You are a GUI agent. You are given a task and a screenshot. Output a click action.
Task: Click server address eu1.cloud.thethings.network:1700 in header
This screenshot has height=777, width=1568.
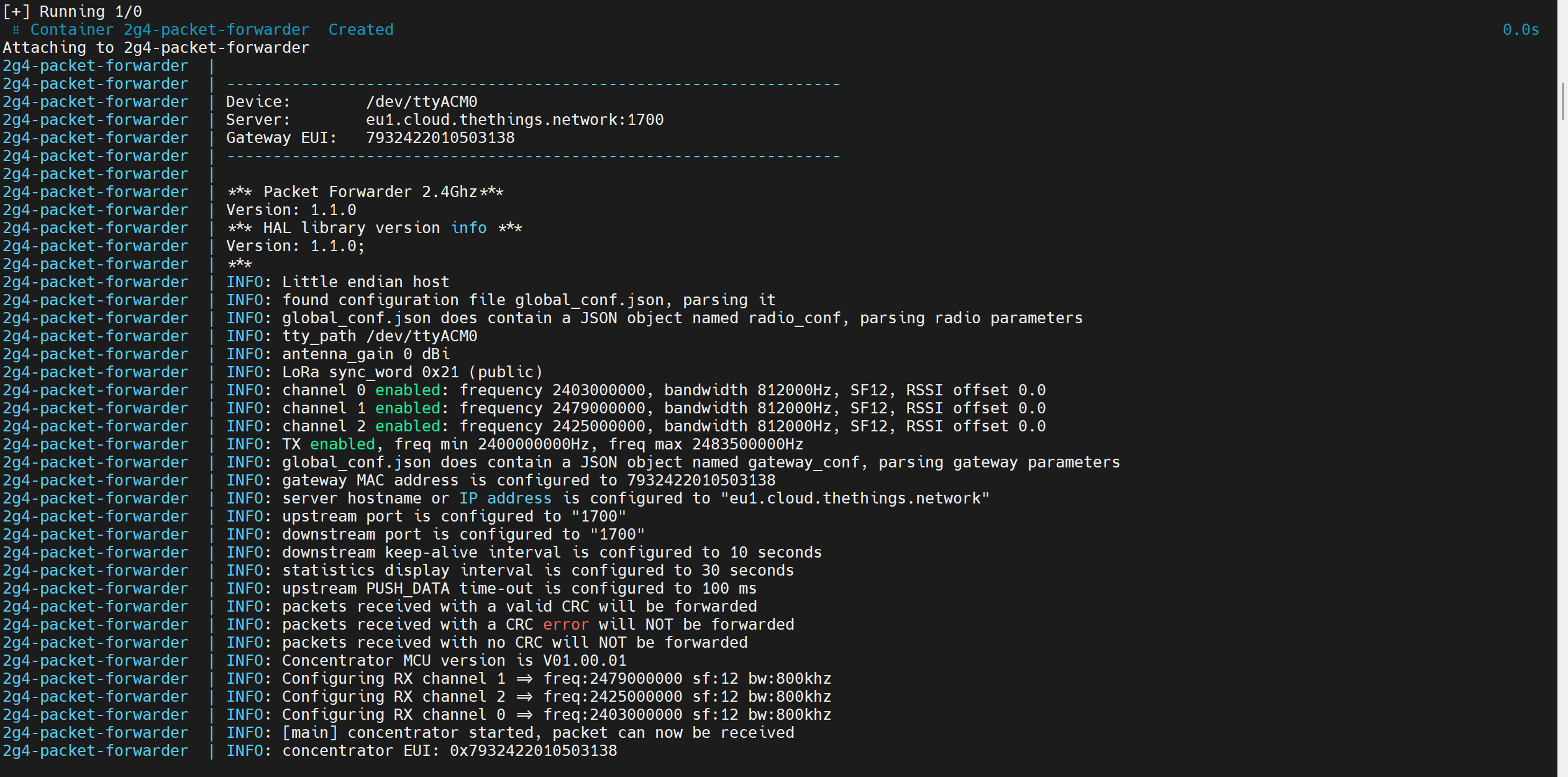tap(514, 120)
